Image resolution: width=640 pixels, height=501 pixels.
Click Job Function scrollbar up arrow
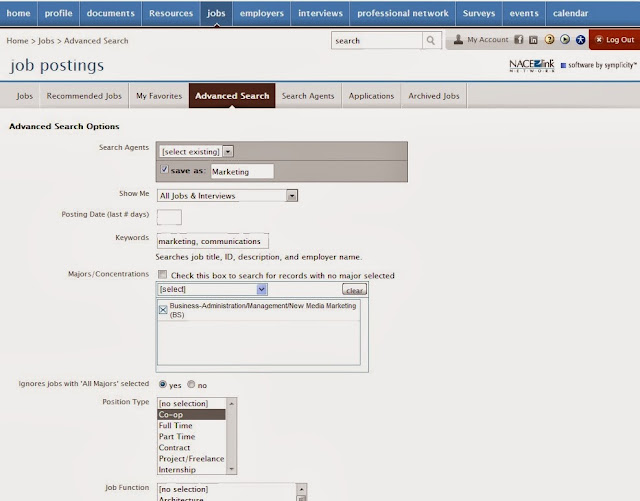pyautogui.click(x=301, y=489)
